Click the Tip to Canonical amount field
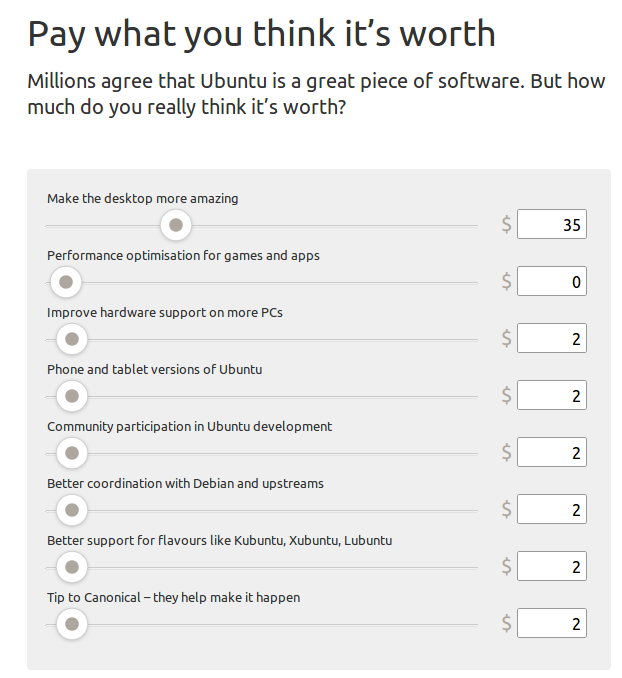622x678 pixels. [551, 624]
